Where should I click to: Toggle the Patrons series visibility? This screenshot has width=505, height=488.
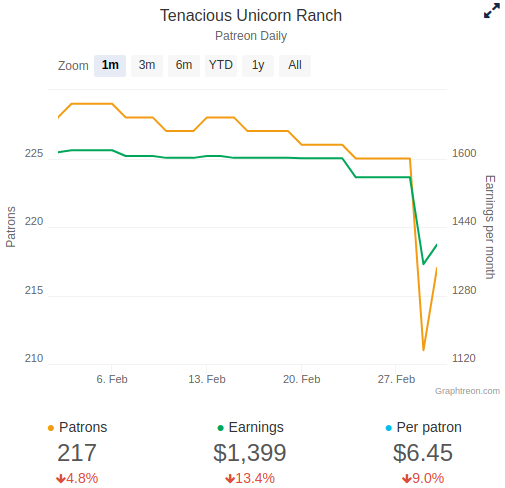pyautogui.click(x=83, y=427)
